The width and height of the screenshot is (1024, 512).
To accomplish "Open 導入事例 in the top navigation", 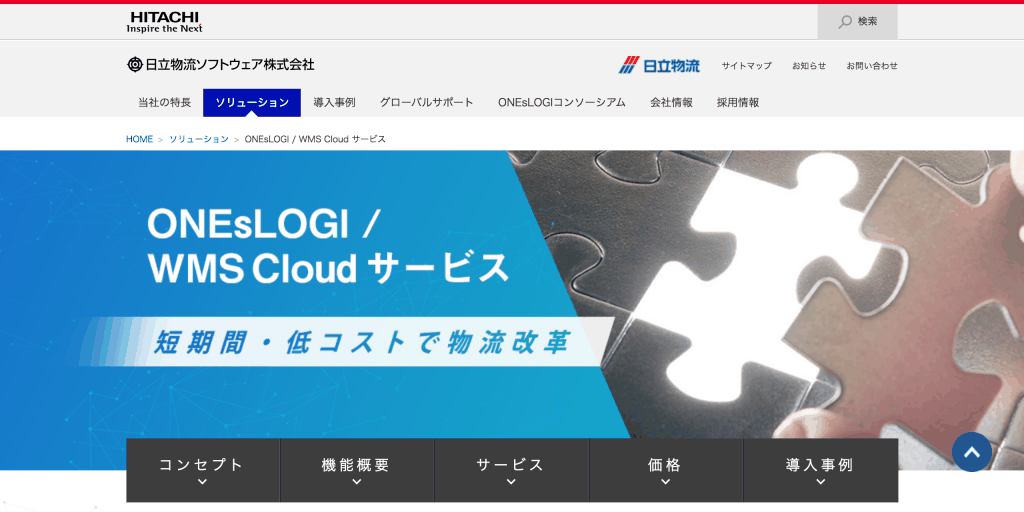I will point(334,102).
